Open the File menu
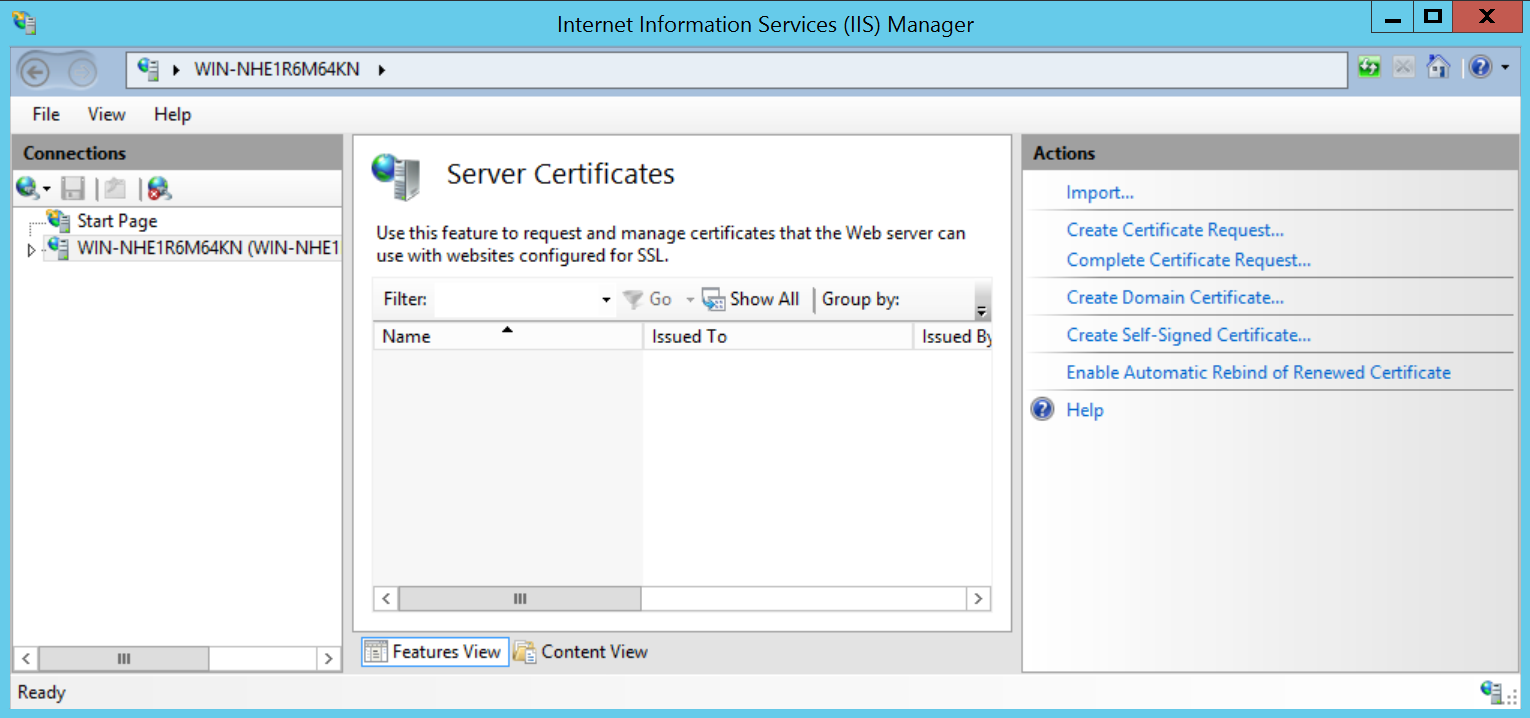Image resolution: width=1530 pixels, height=718 pixels. [x=46, y=114]
